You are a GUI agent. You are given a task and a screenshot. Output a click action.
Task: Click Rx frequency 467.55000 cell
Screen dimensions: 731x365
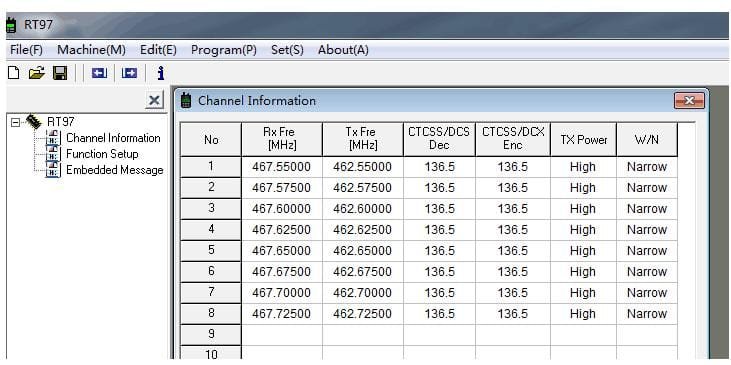(282, 167)
